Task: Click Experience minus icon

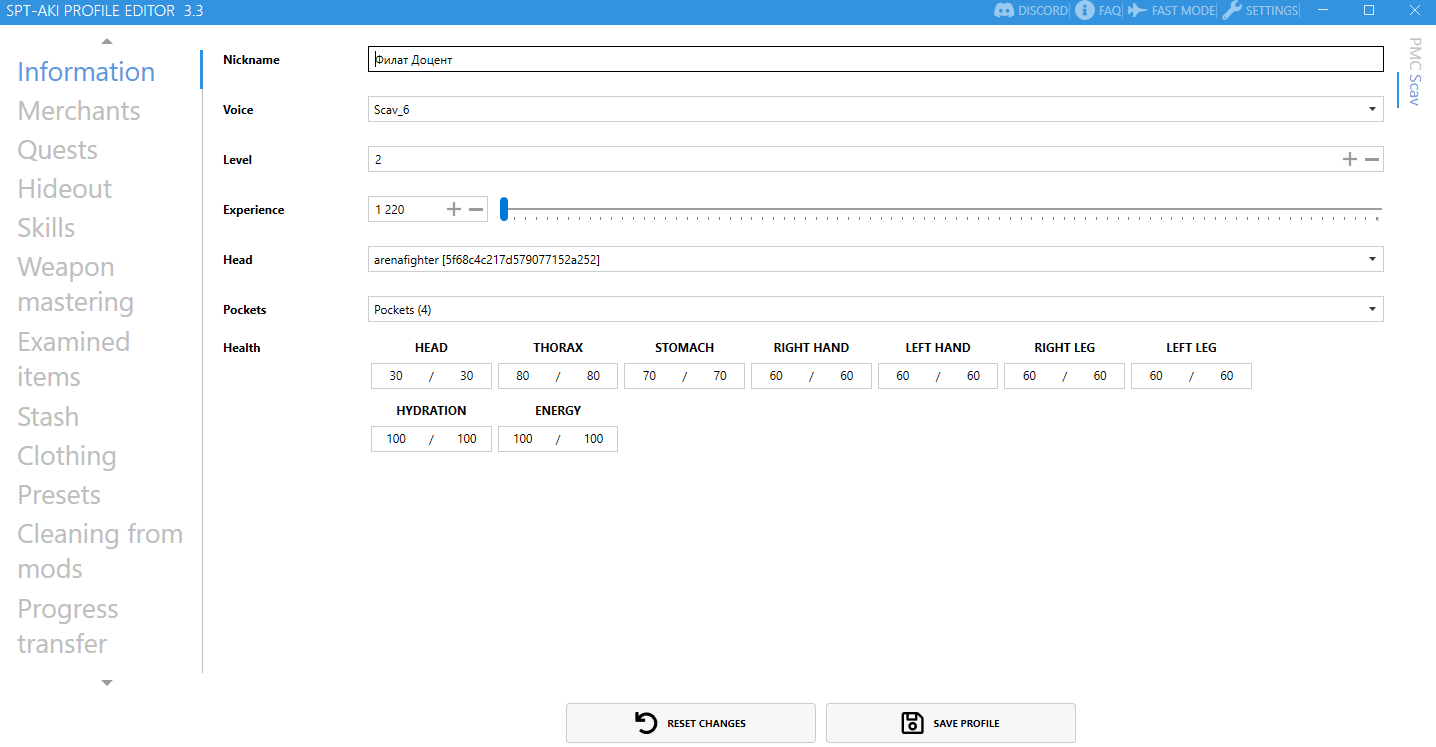Action: tap(476, 209)
